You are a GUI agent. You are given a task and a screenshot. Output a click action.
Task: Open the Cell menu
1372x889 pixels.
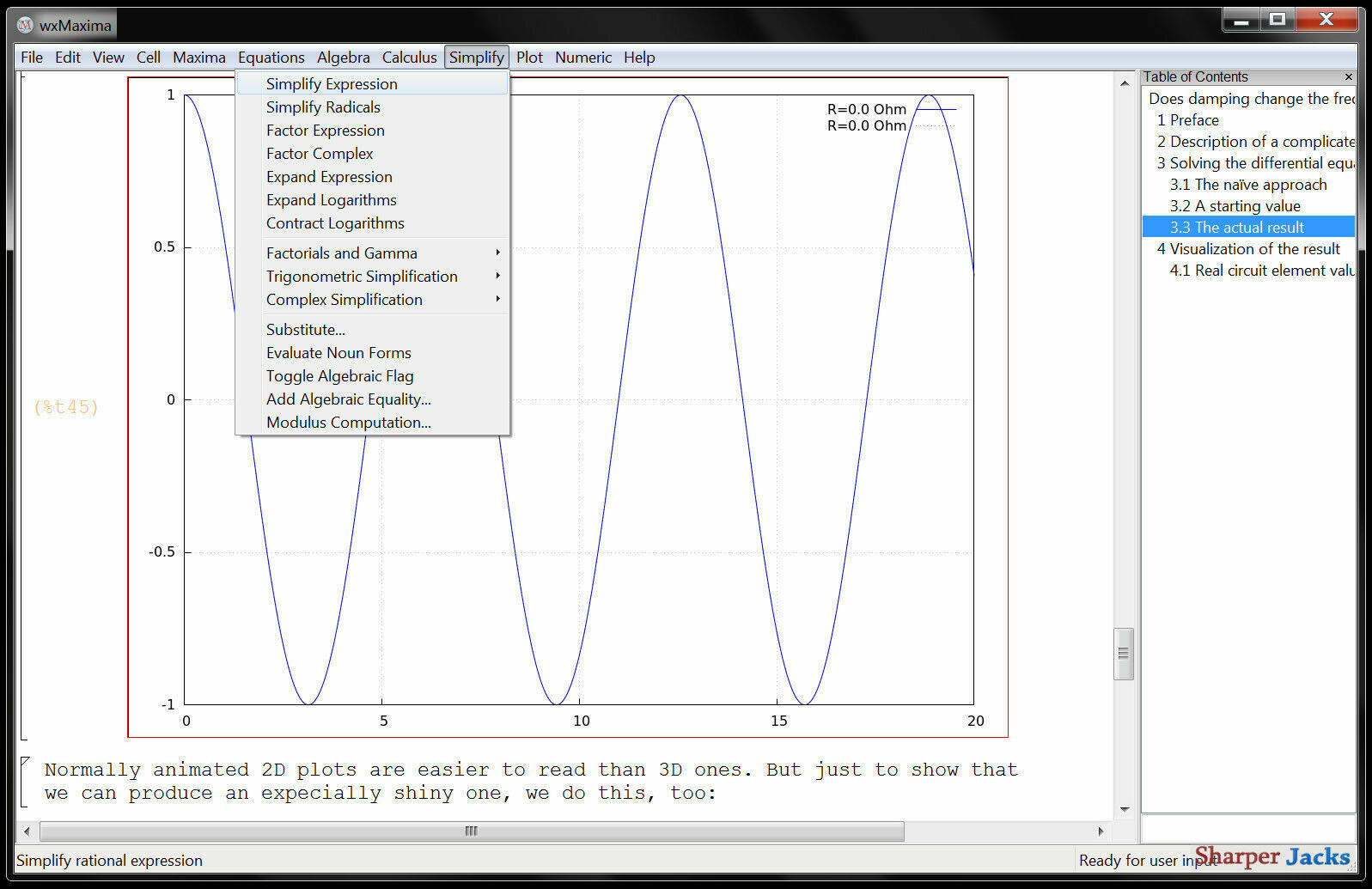pos(149,58)
